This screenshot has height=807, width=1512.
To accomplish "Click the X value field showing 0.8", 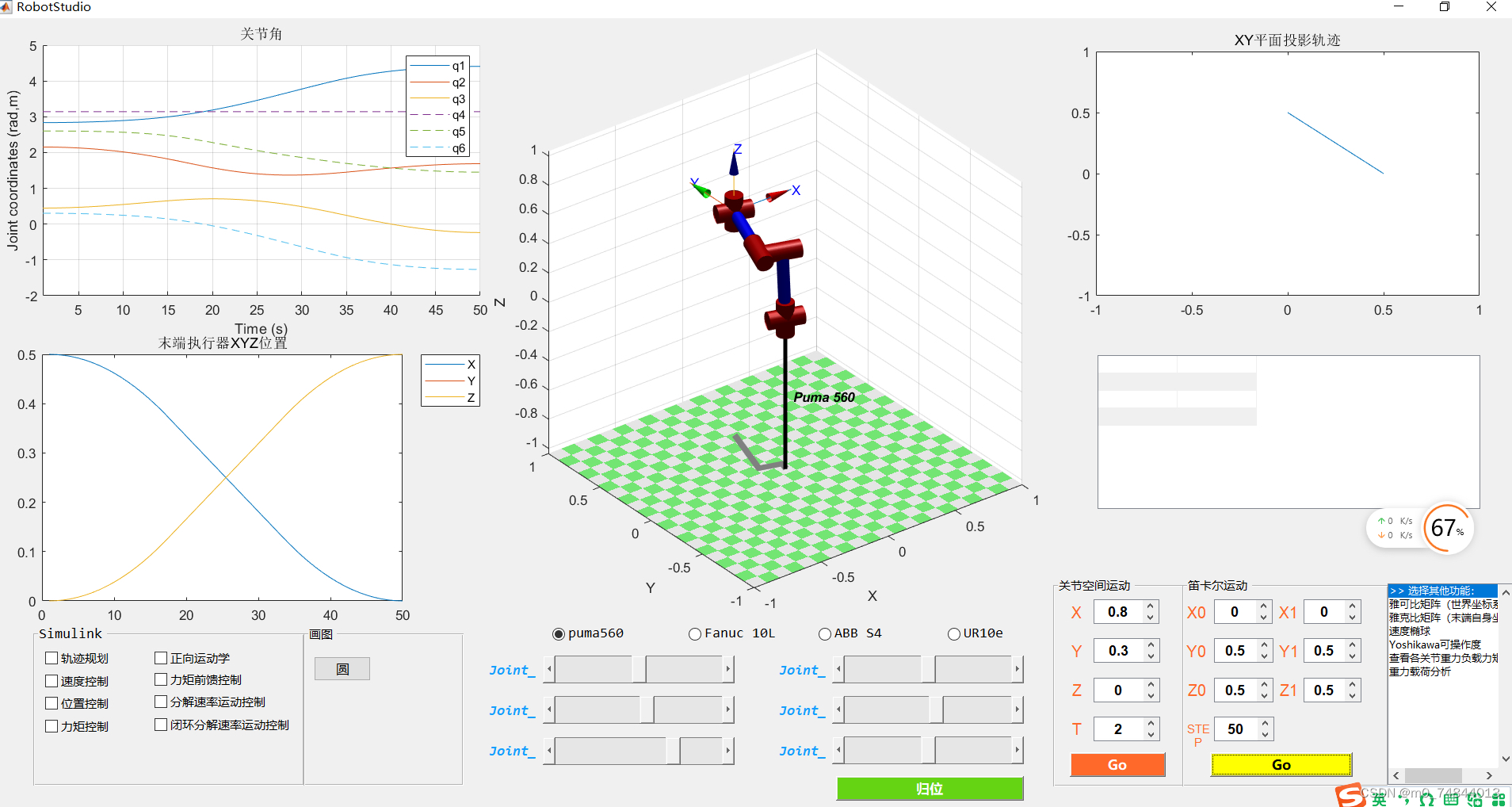I will pyautogui.click(x=1119, y=612).
